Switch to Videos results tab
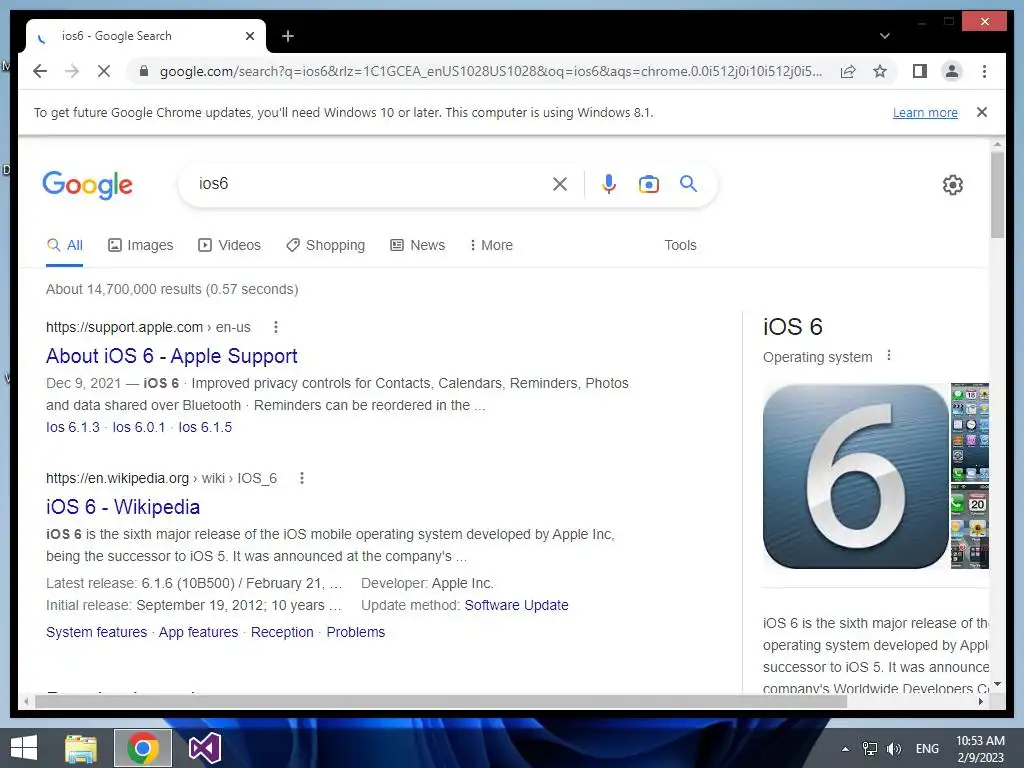 pyautogui.click(x=229, y=246)
